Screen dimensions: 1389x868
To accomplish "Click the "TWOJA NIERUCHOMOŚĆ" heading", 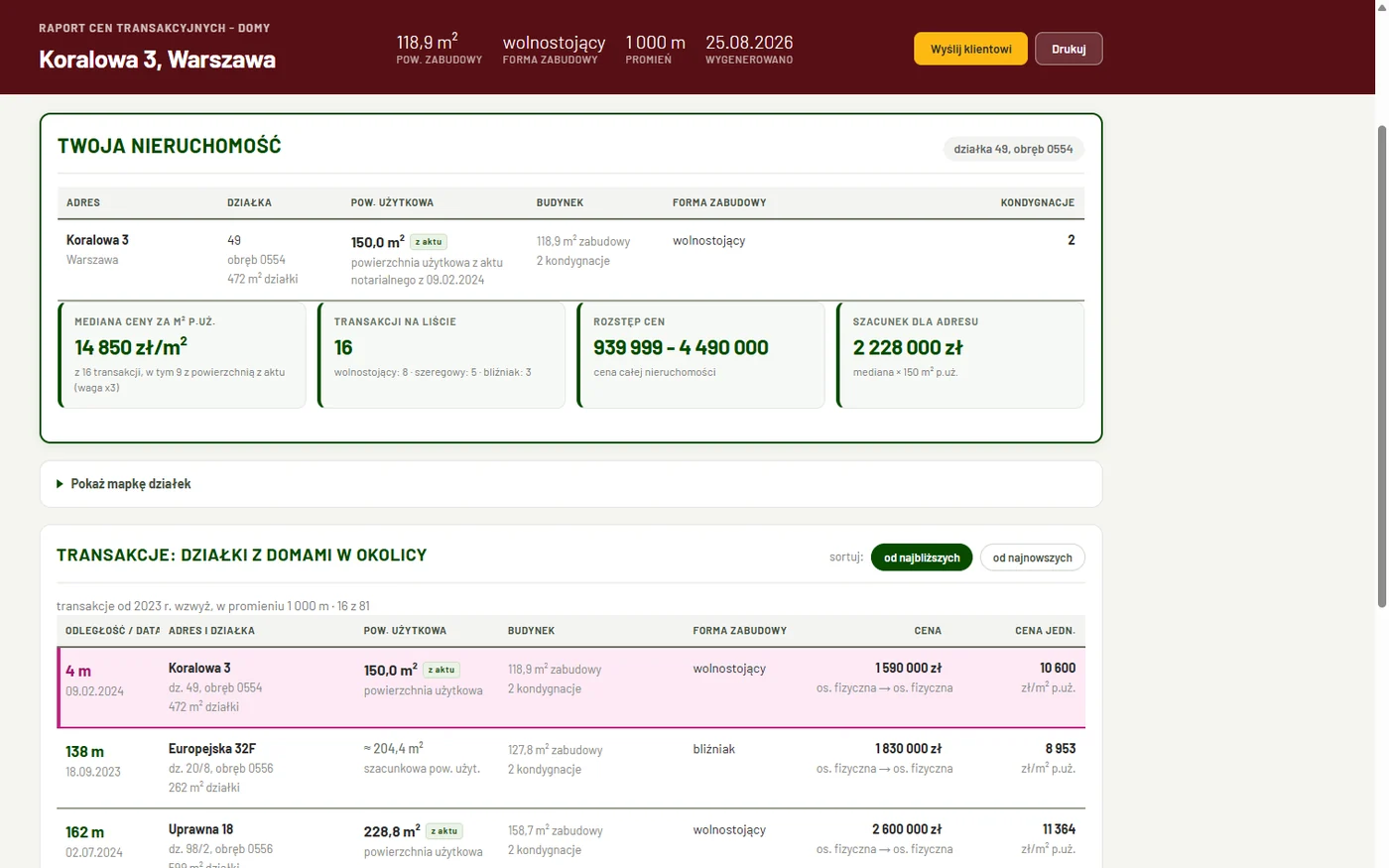I will [x=169, y=146].
